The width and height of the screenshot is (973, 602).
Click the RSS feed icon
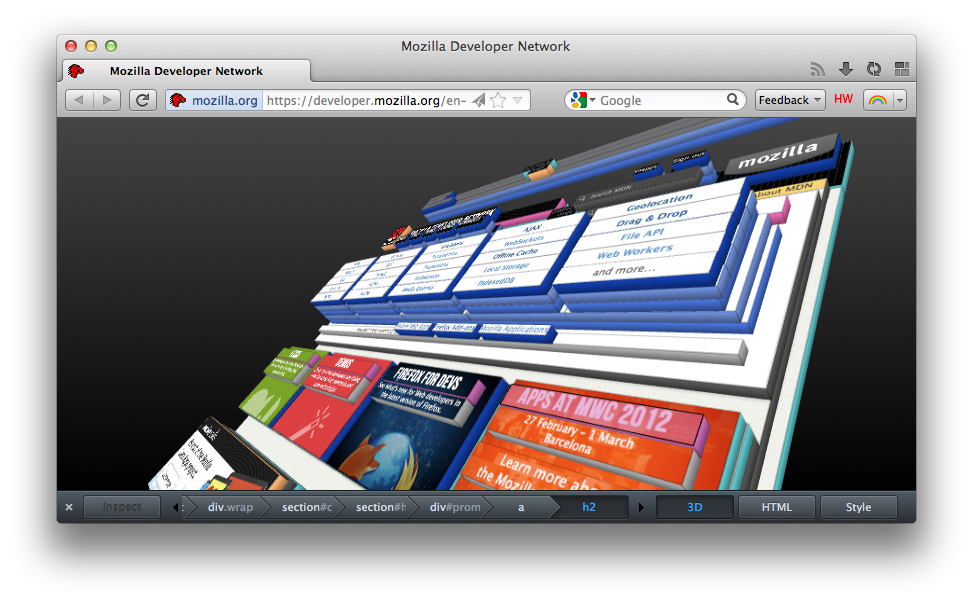pos(818,68)
